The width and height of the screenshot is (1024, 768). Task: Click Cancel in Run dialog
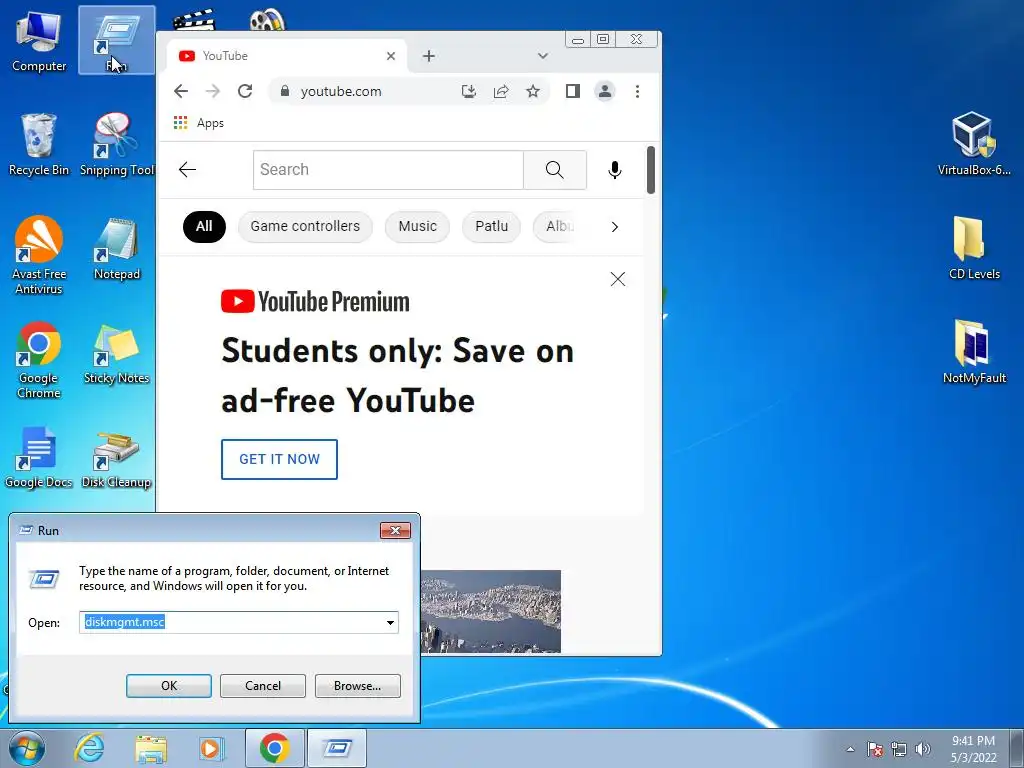click(263, 686)
